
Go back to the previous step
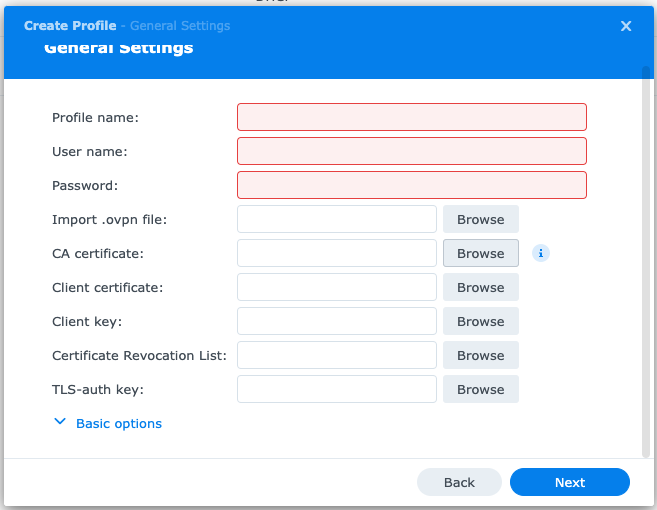click(459, 482)
